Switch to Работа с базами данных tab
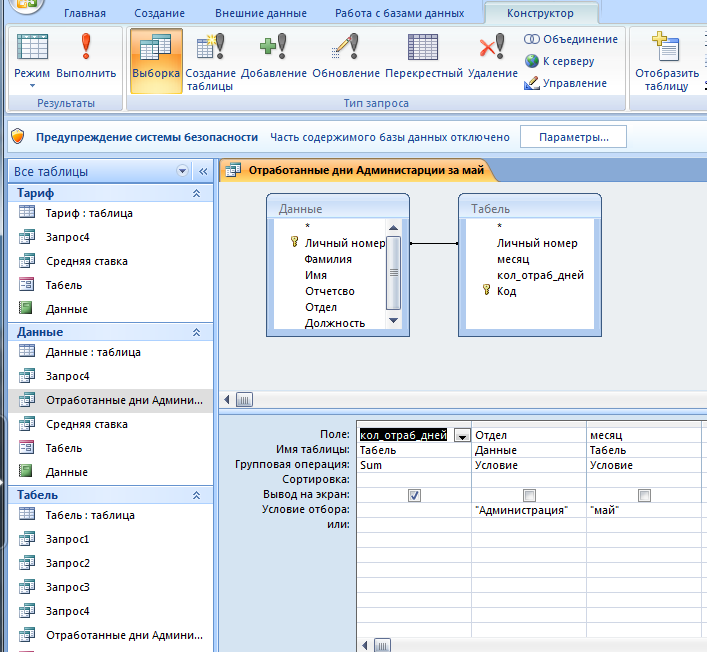Image resolution: width=707 pixels, height=652 pixels. 399,13
